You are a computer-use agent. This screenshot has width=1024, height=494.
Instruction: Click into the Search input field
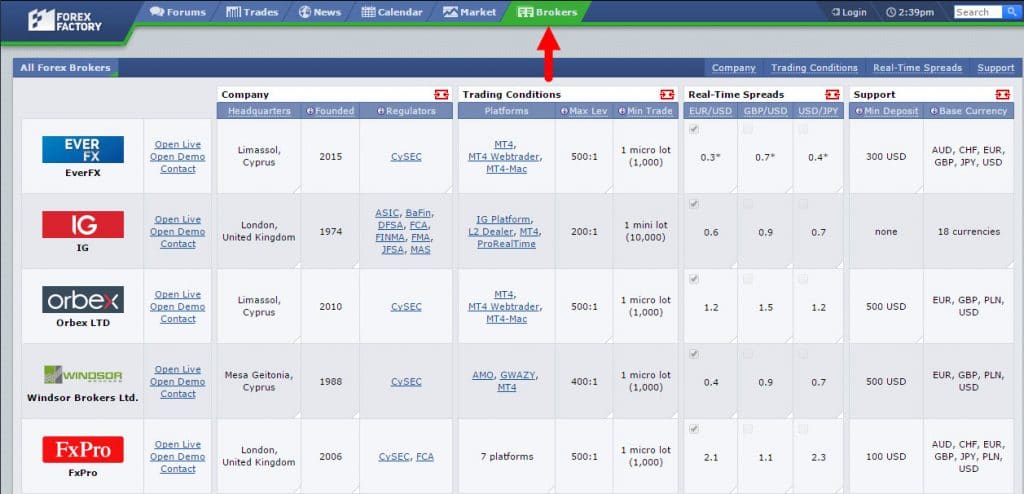(976, 13)
